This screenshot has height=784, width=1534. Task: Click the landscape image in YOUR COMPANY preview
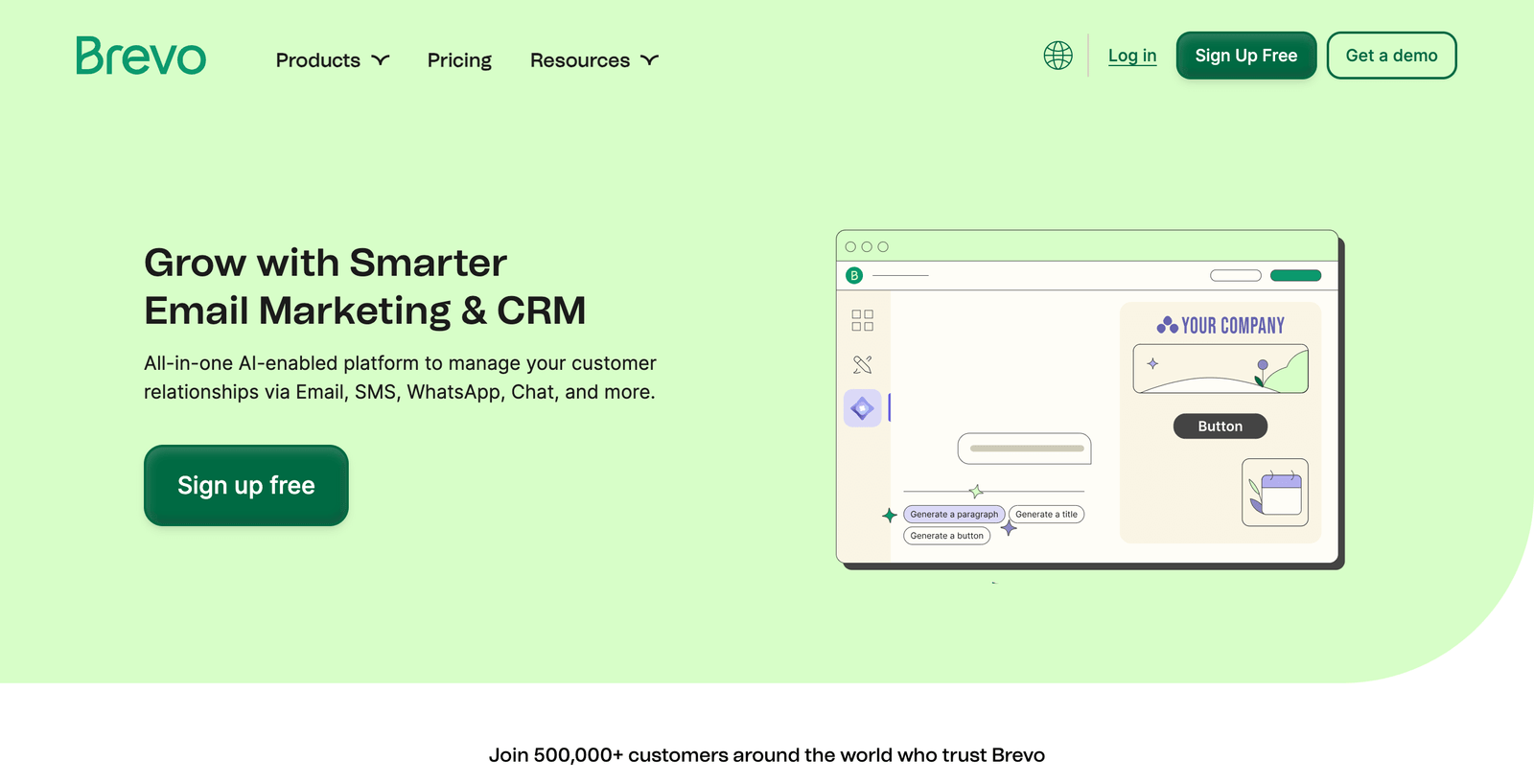tap(1220, 369)
